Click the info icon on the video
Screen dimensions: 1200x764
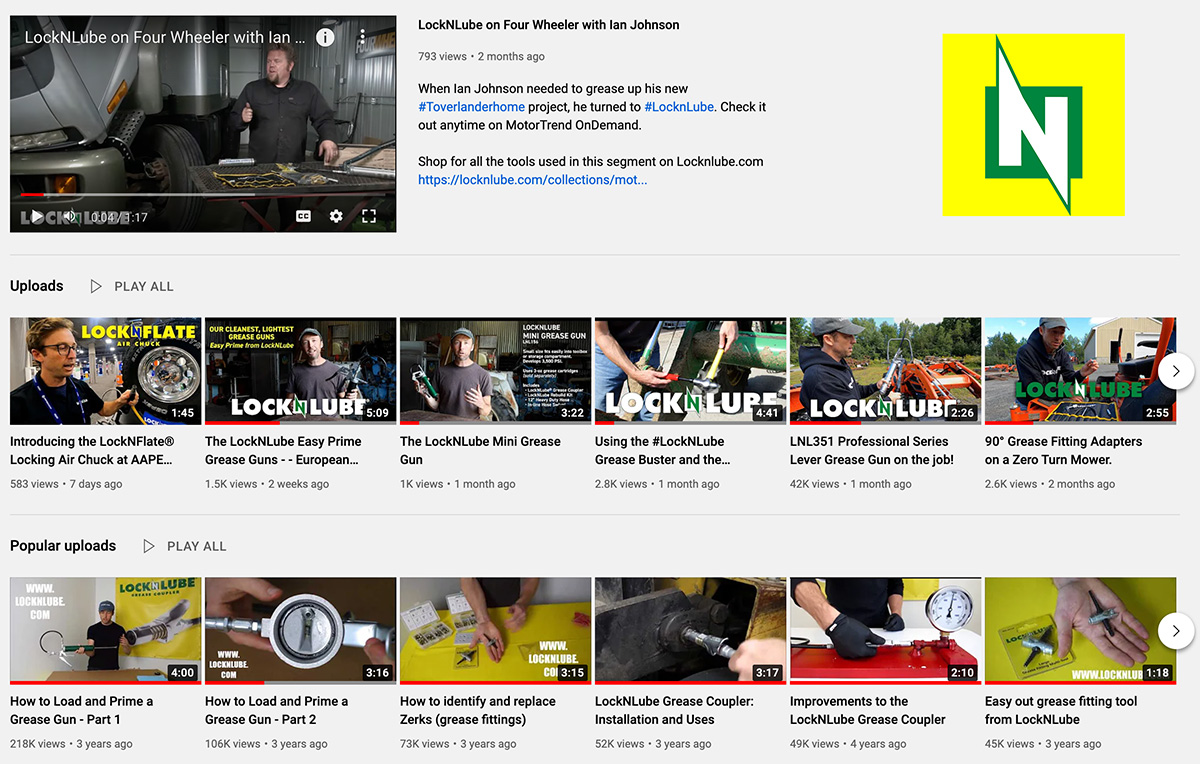point(325,37)
